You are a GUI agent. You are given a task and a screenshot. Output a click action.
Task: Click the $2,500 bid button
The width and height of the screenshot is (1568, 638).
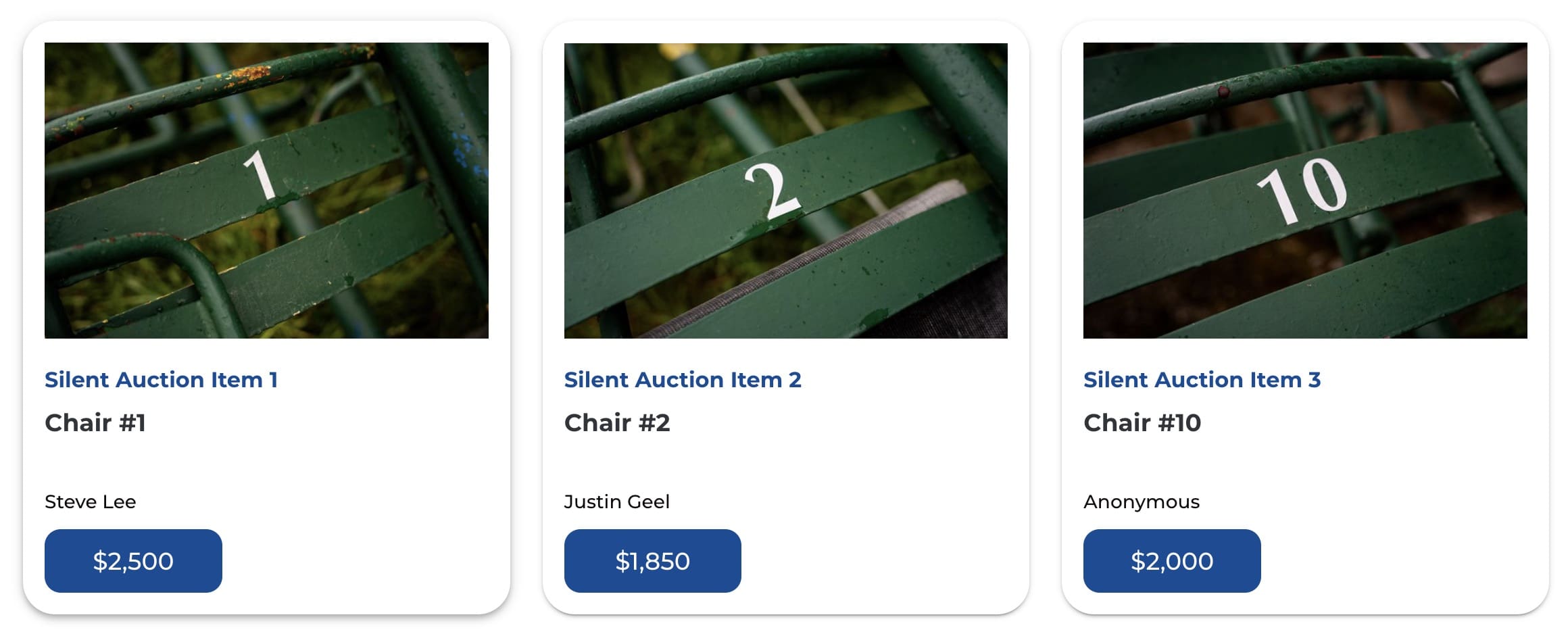(133, 561)
